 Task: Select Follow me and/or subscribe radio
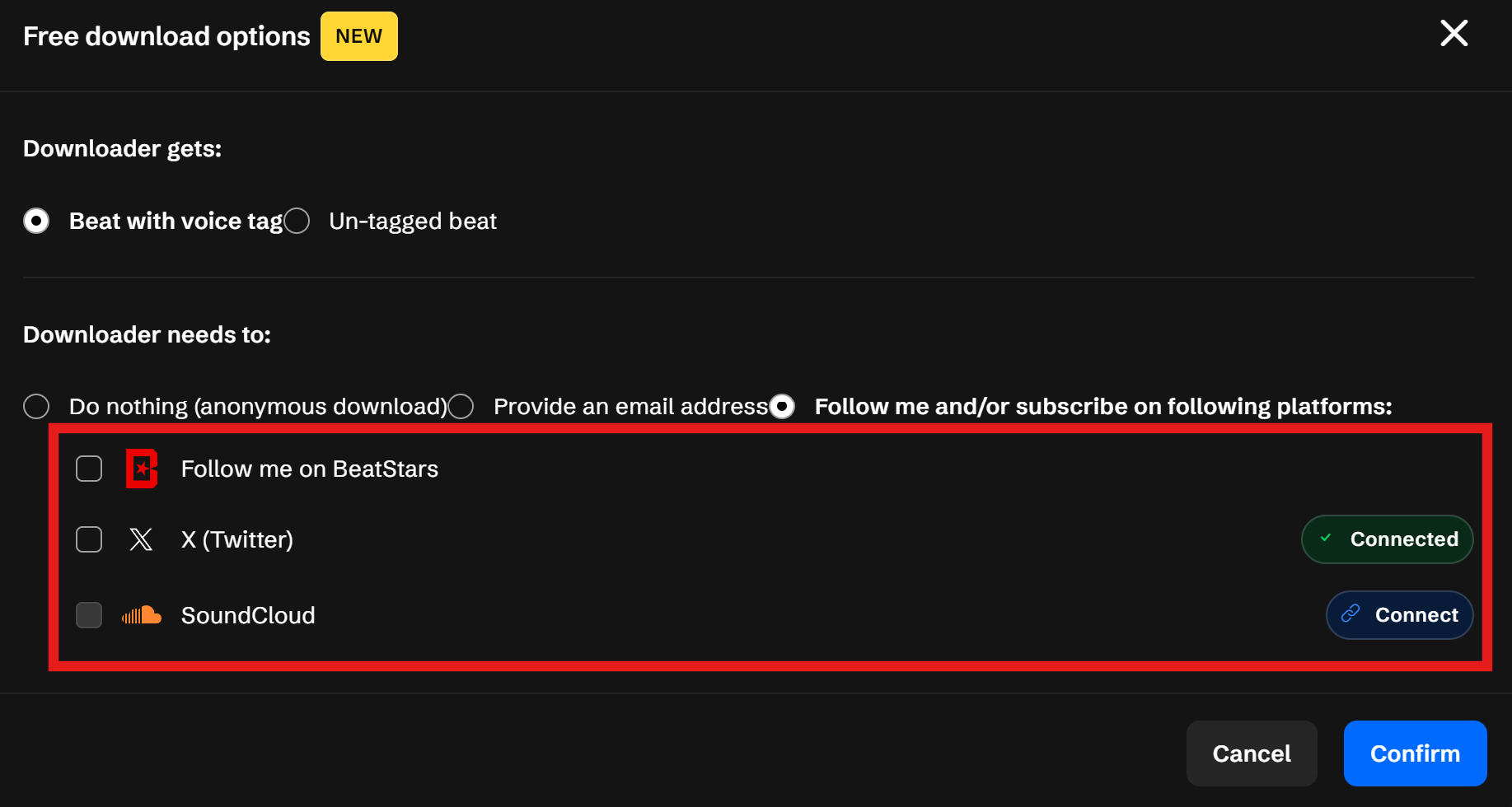[x=782, y=406]
